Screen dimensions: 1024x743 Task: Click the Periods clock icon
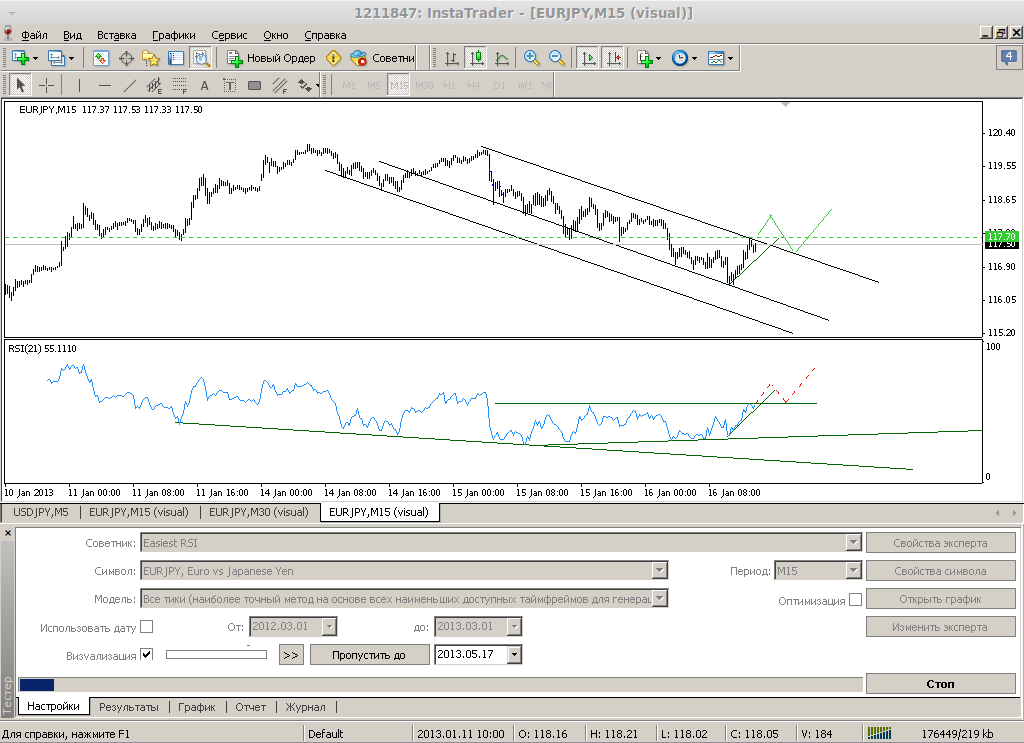point(680,58)
